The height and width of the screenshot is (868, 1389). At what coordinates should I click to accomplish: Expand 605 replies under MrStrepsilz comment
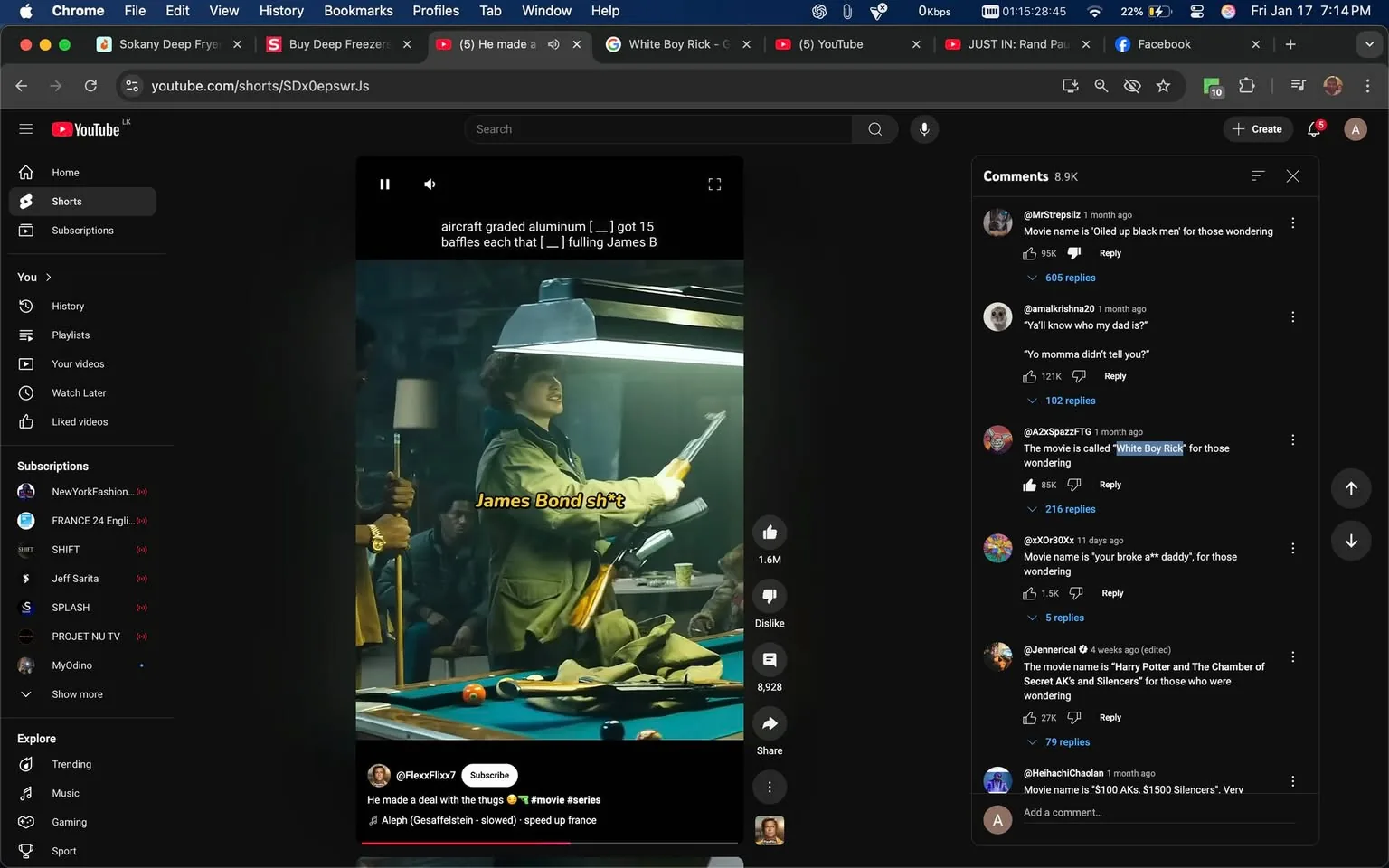[1070, 278]
